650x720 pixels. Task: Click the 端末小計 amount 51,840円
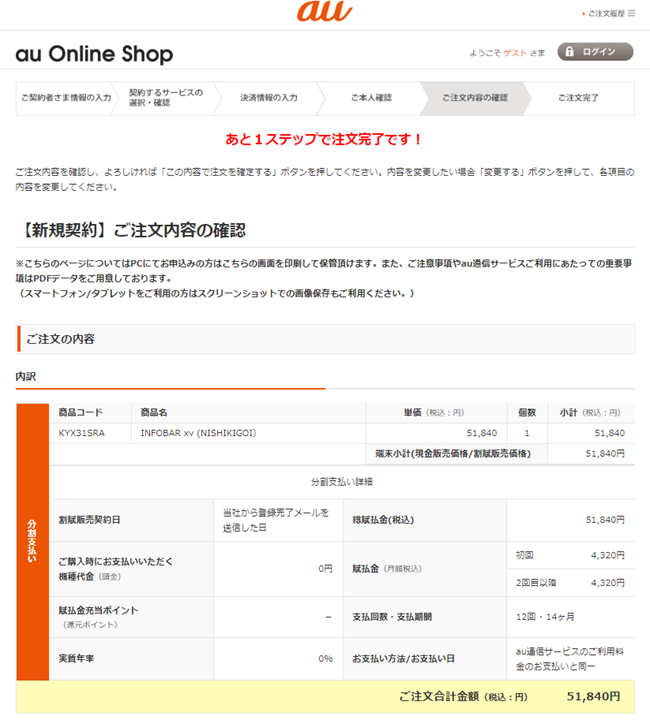[x=605, y=454]
